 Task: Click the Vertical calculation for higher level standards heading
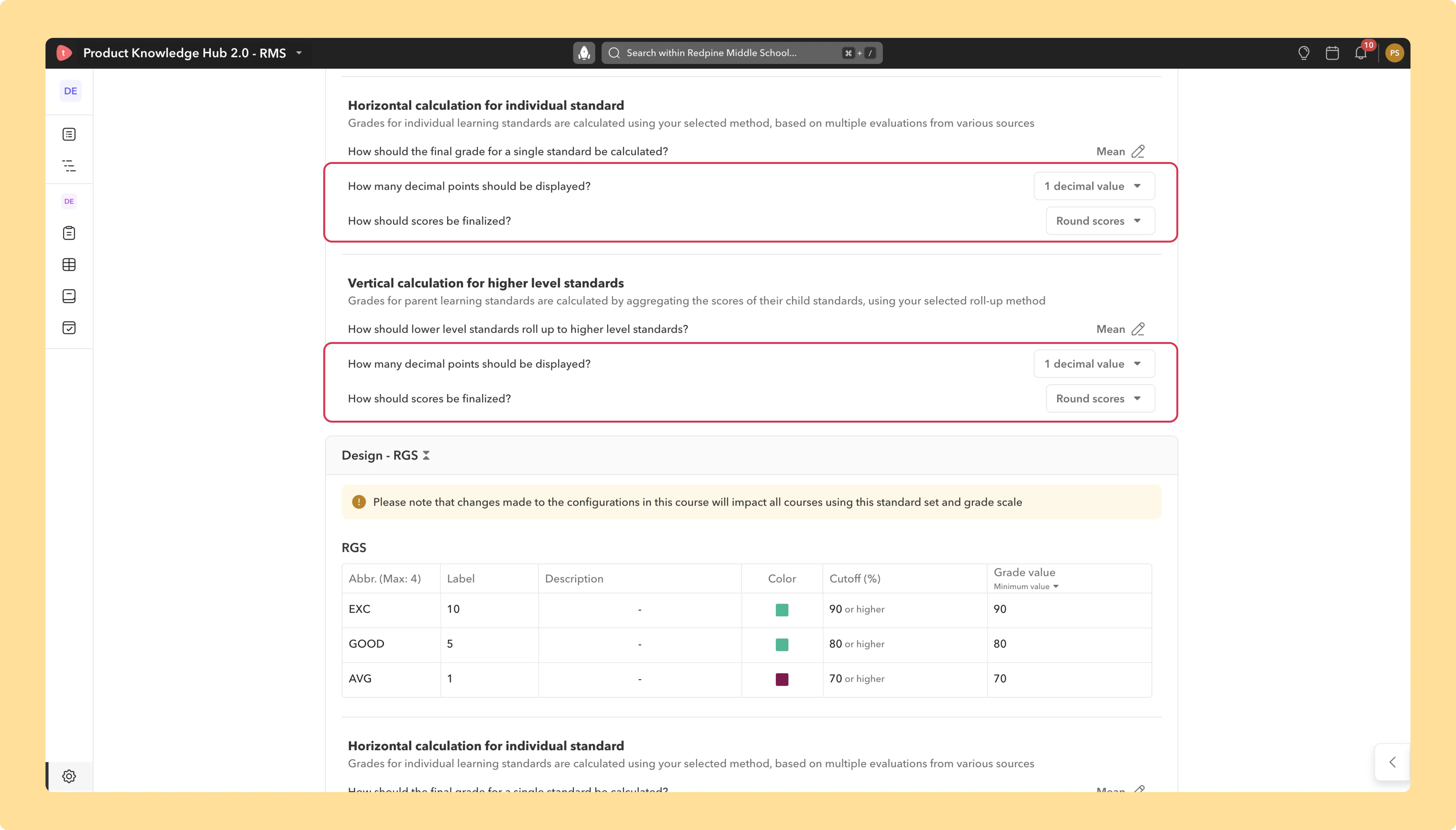tap(486, 284)
